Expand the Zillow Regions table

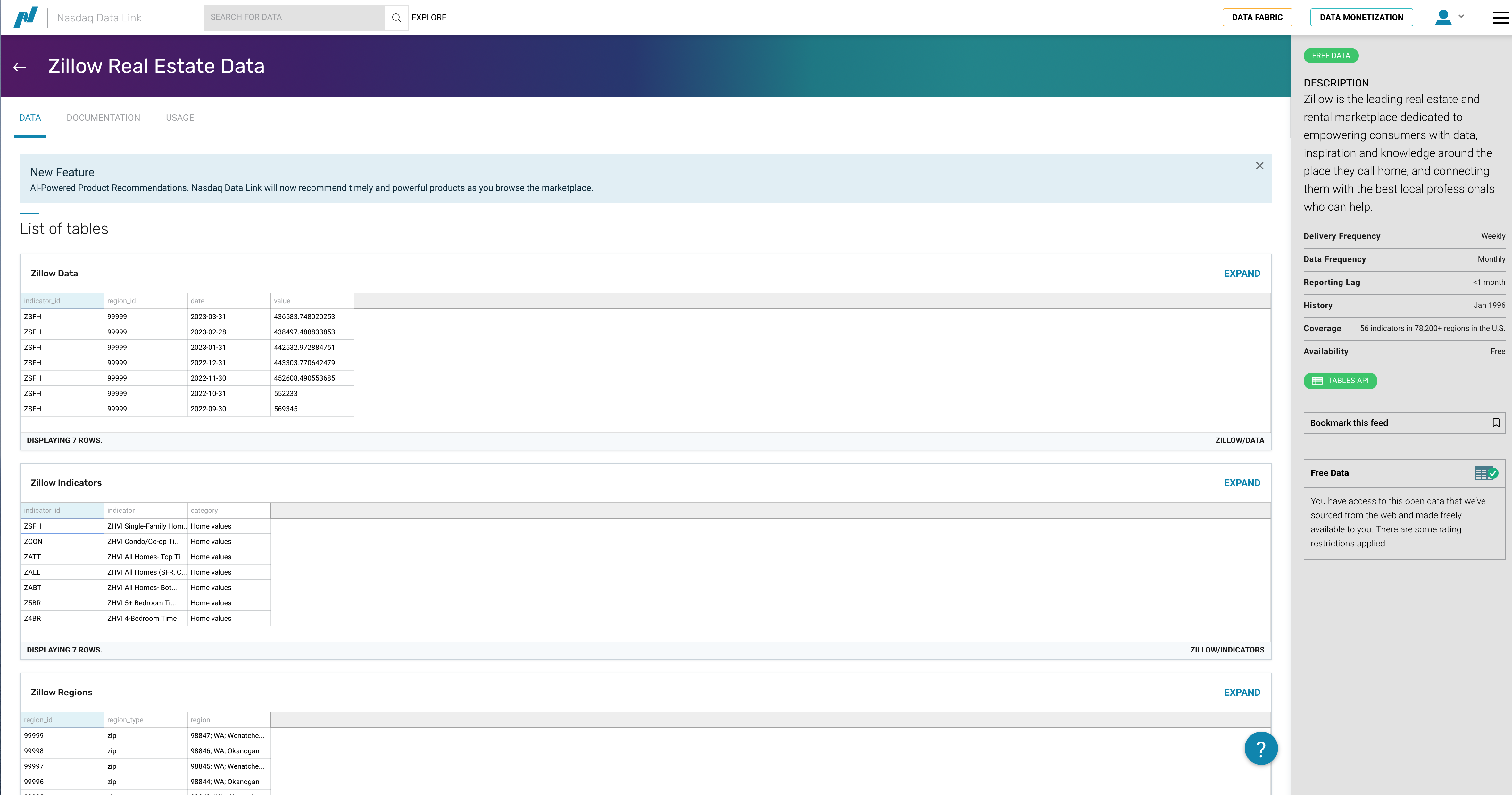pyautogui.click(x=1242, y=692)
